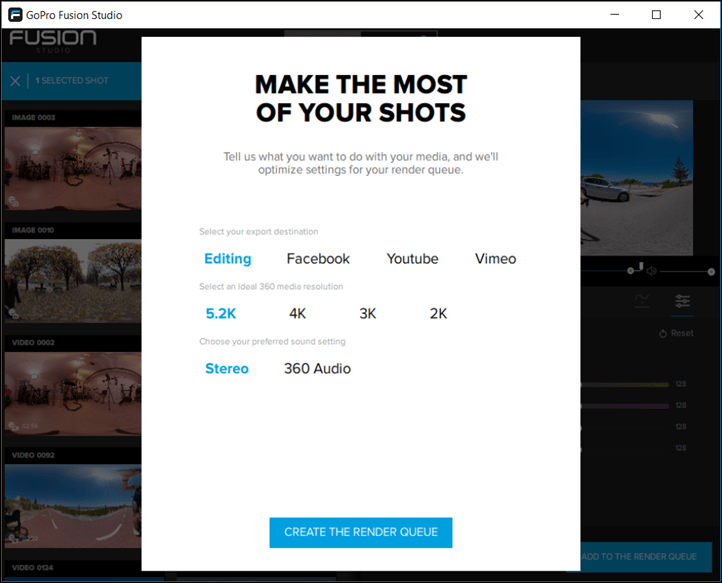Choose 4K media resolution

[297, 314]
